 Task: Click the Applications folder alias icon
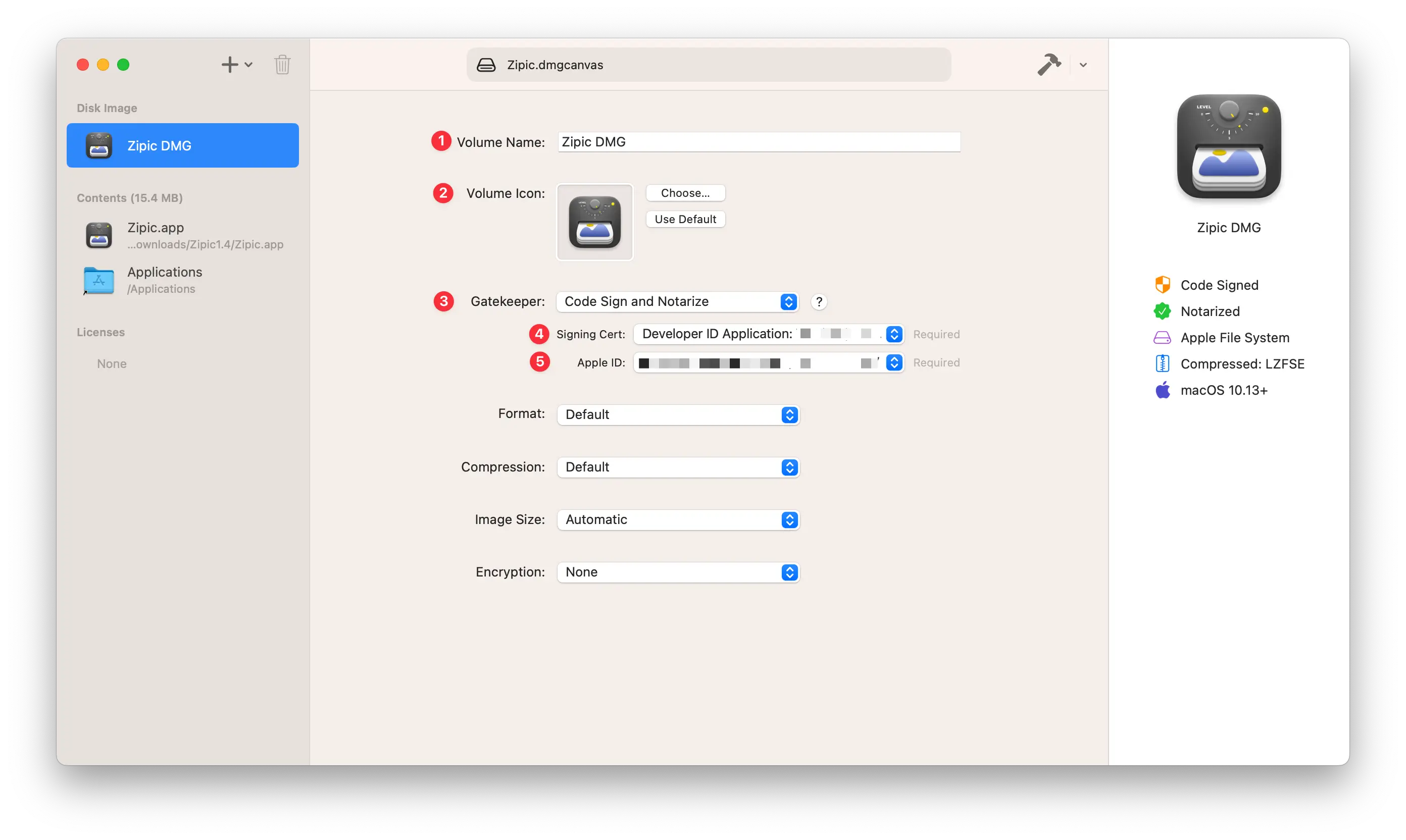click(98, 280)
